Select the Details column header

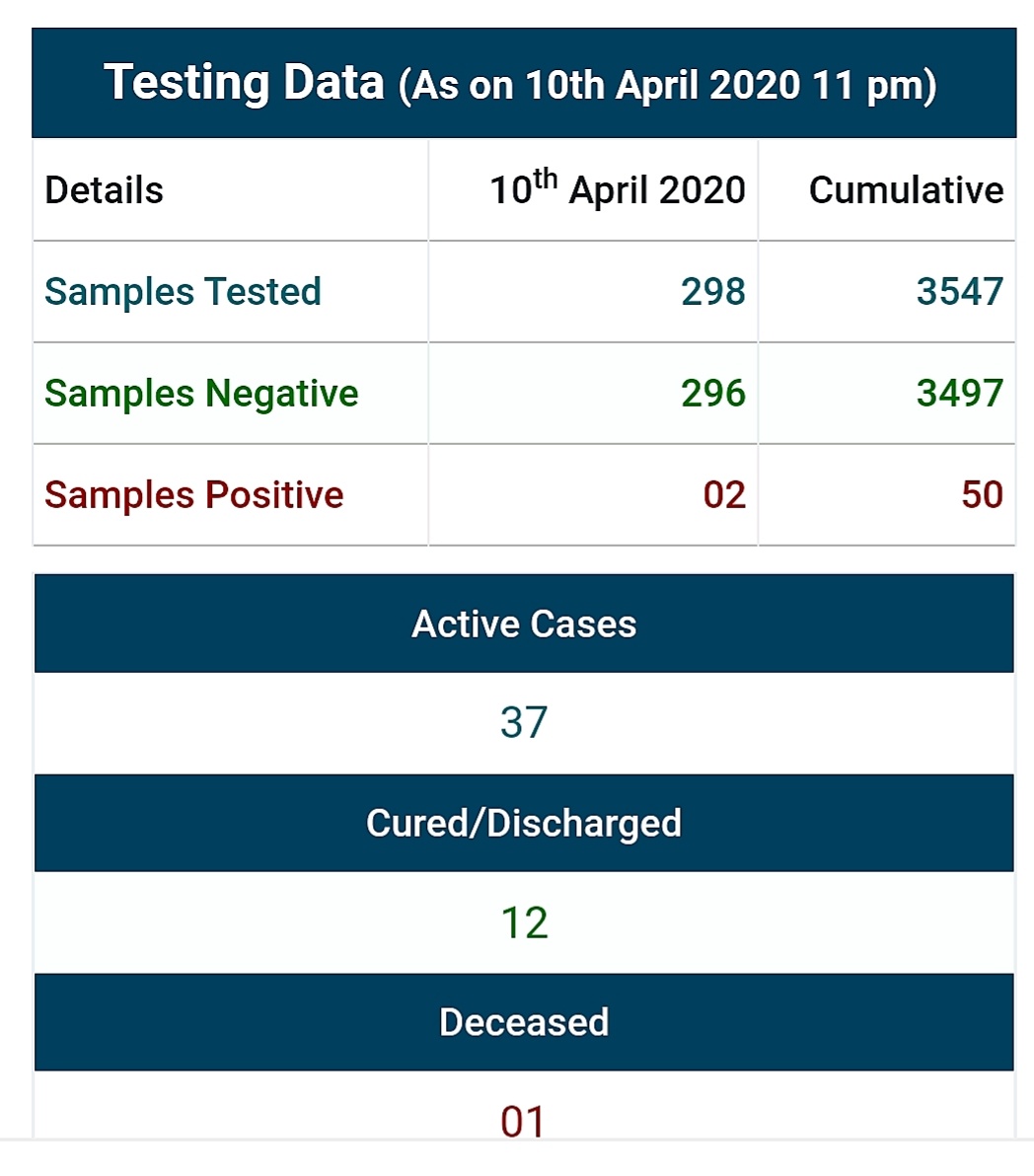coord(104,189)
